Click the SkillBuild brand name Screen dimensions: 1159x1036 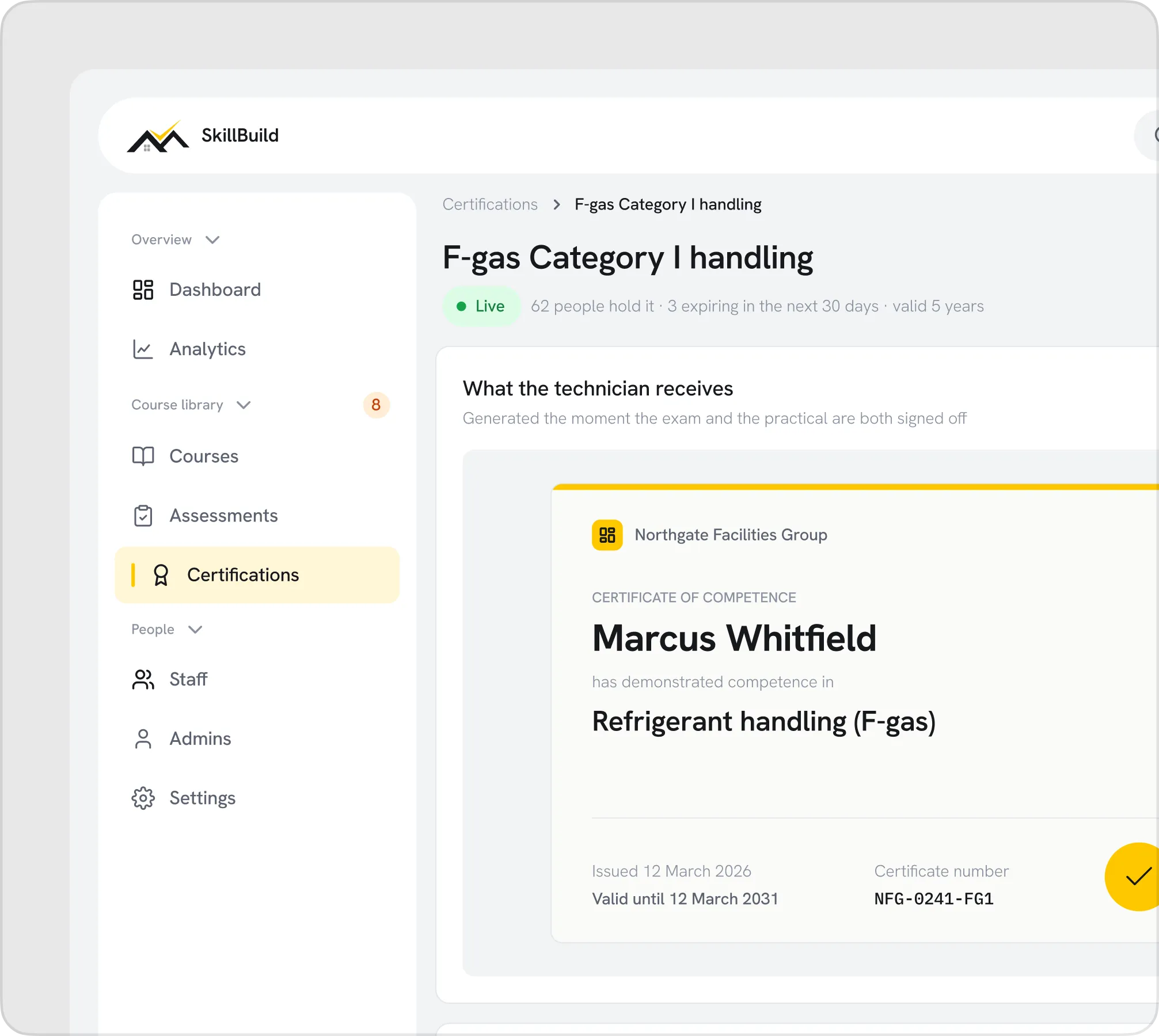[x=240, y=135]
